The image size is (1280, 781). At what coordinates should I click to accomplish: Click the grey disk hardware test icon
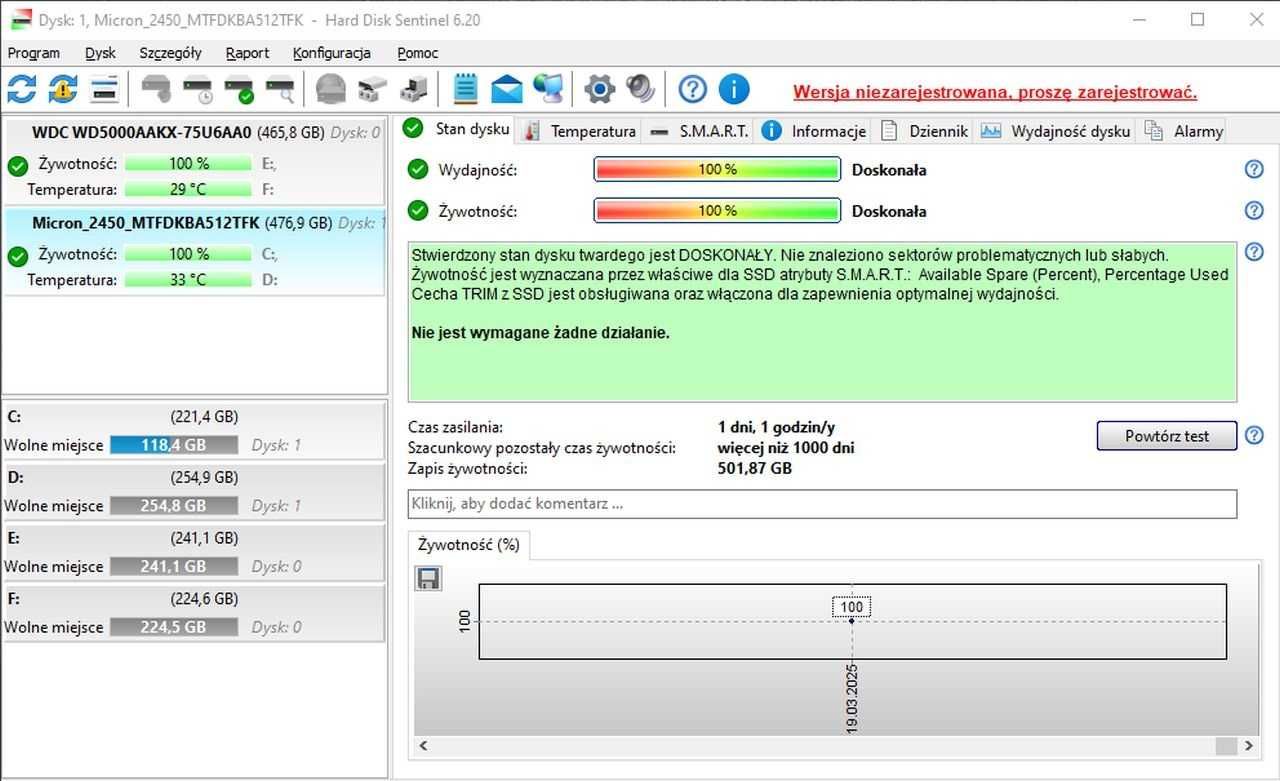[x=156, y=89]
